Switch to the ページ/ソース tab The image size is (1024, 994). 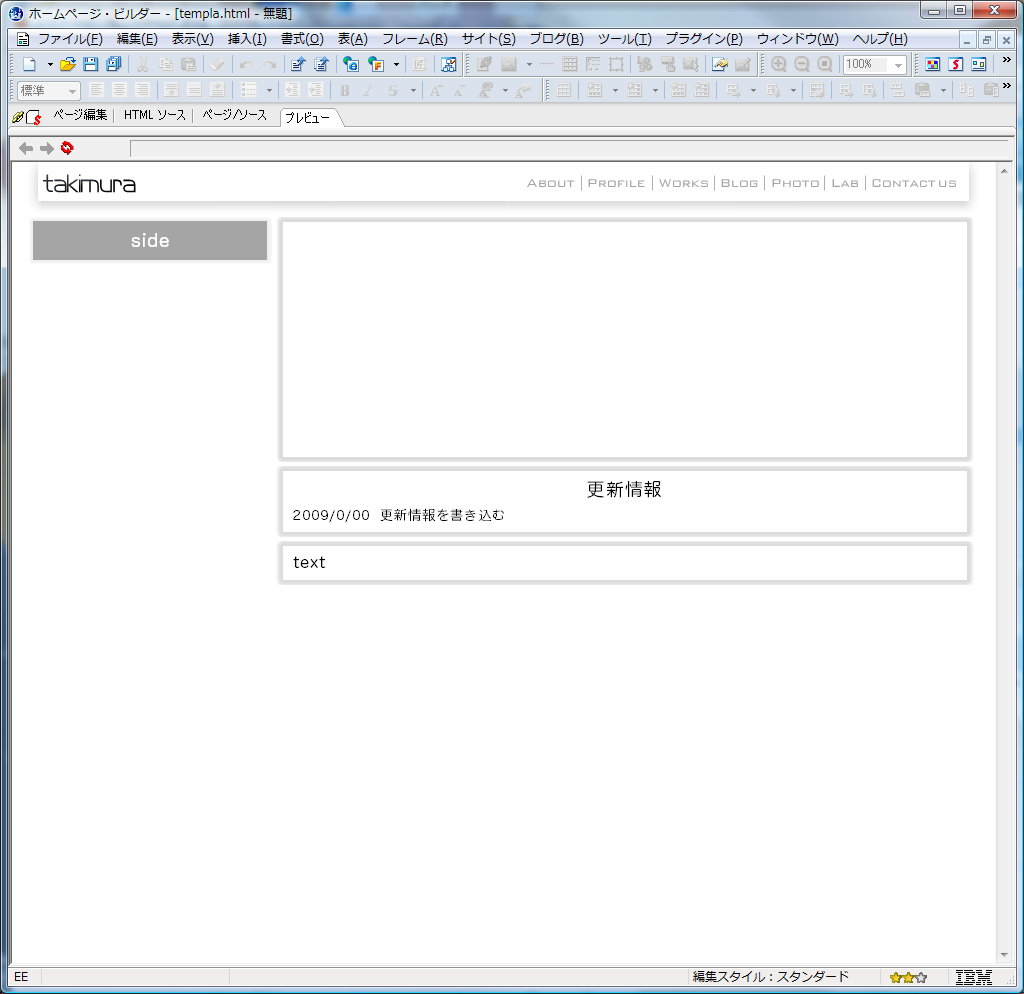tap(234, 115)
